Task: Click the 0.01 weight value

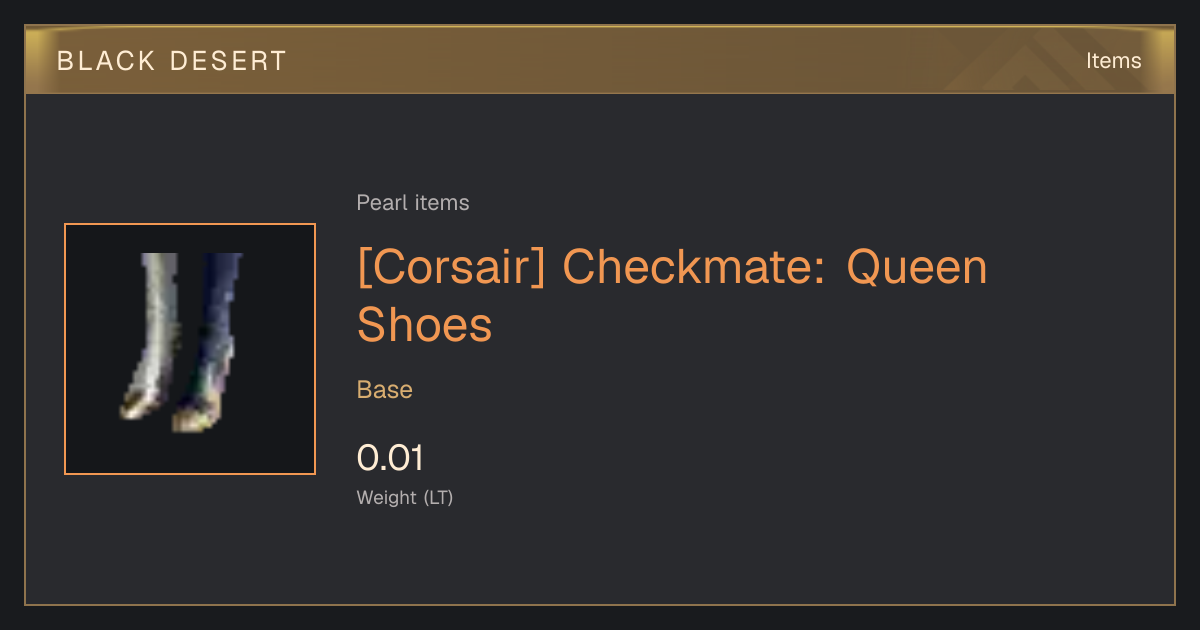Action: coord(391,458)
